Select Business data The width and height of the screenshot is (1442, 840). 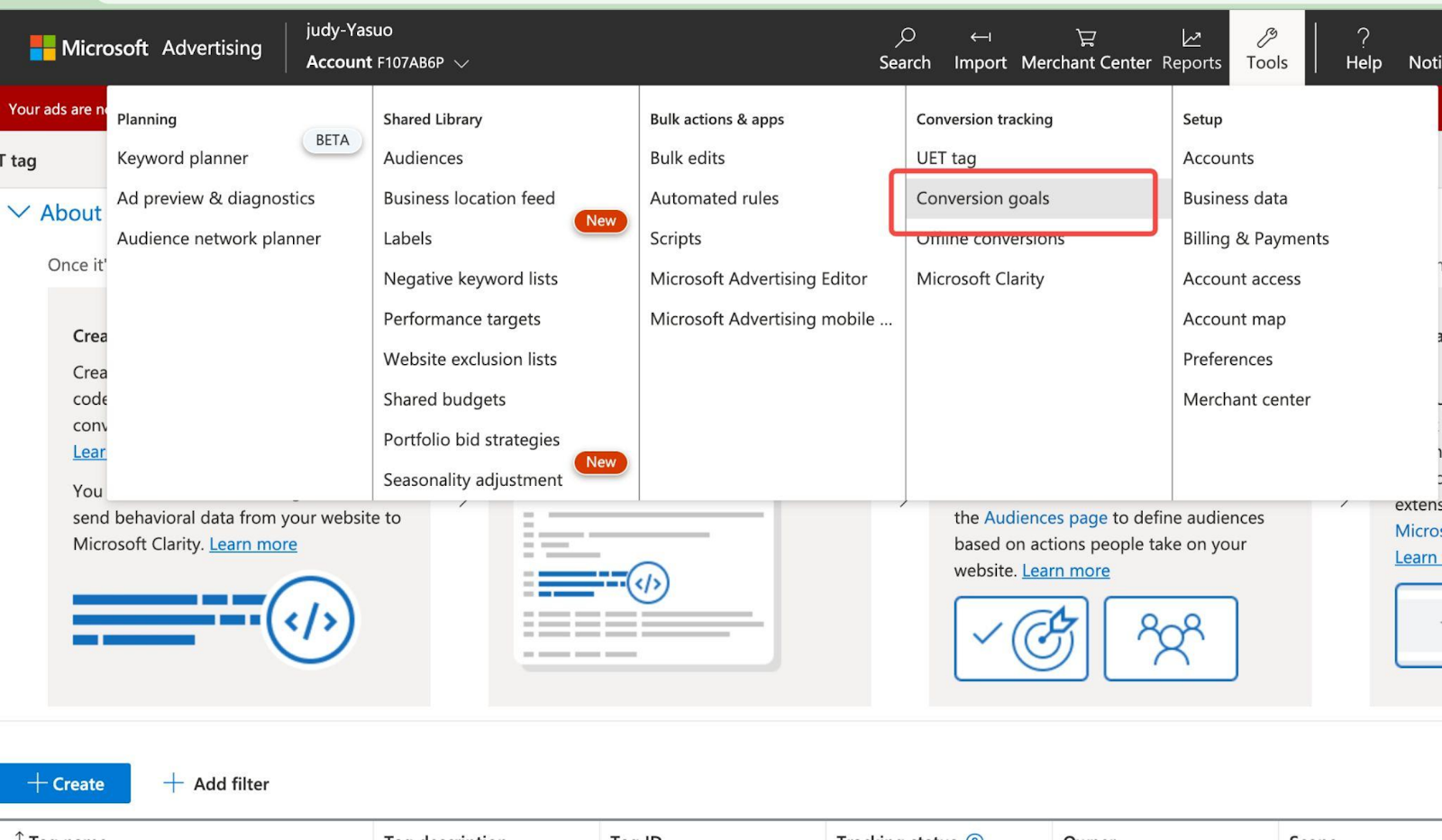pos(1235,198)
